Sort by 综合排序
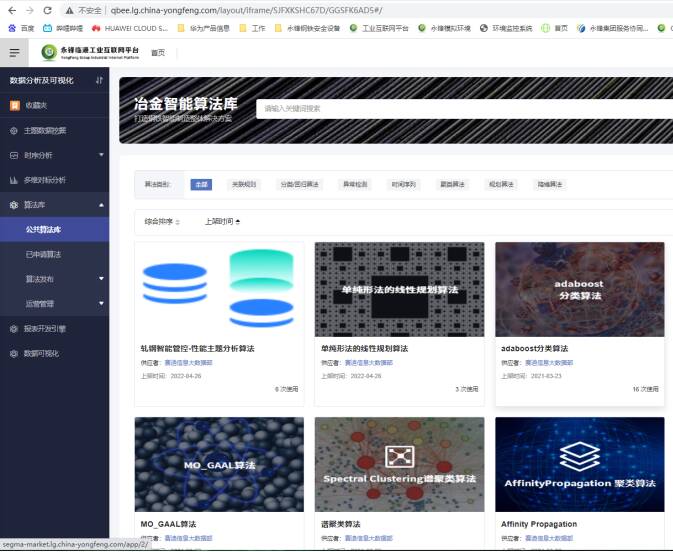Screen dimensions: 673x552 point(162,221)
